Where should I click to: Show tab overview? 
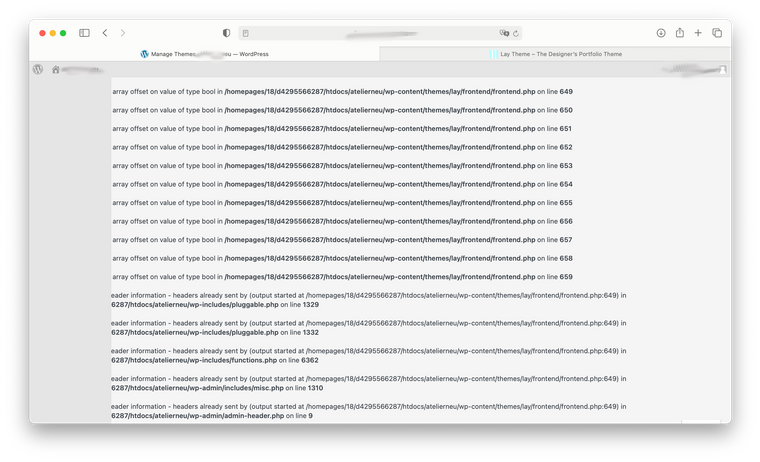(x=717, y=33)
